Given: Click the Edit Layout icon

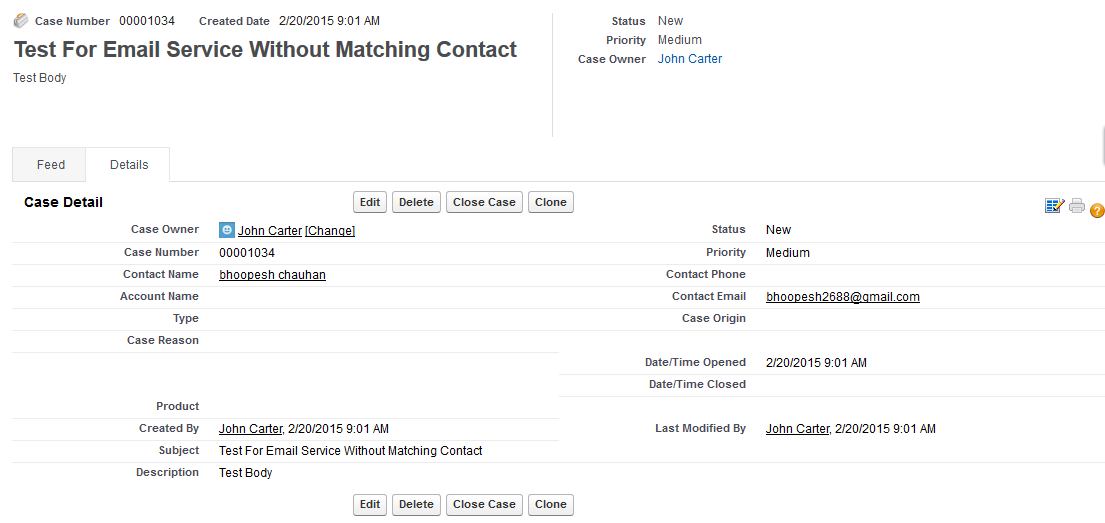Looking at the screenshot, I should click(1054, 206).
